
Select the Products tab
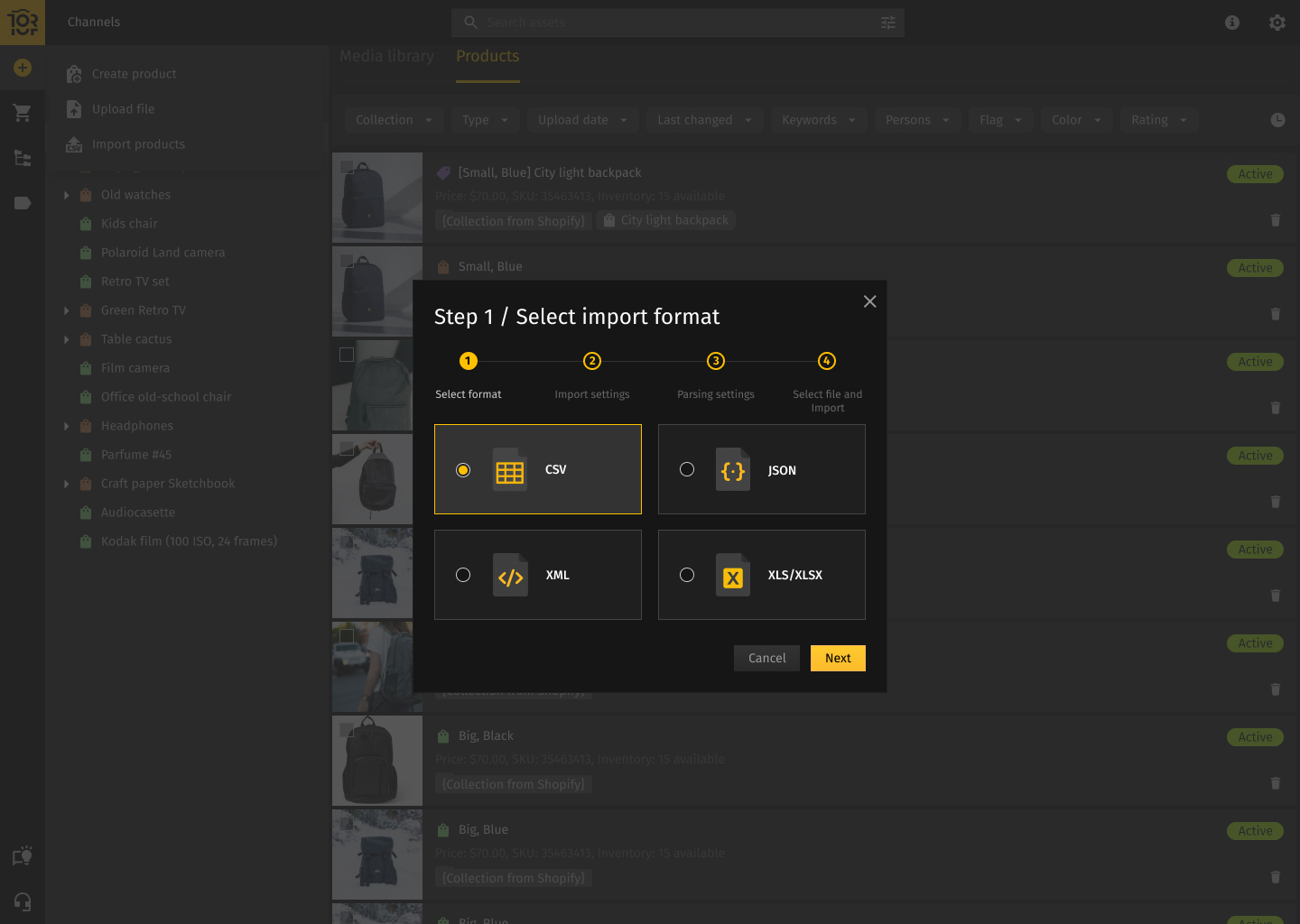pos(487,56)
